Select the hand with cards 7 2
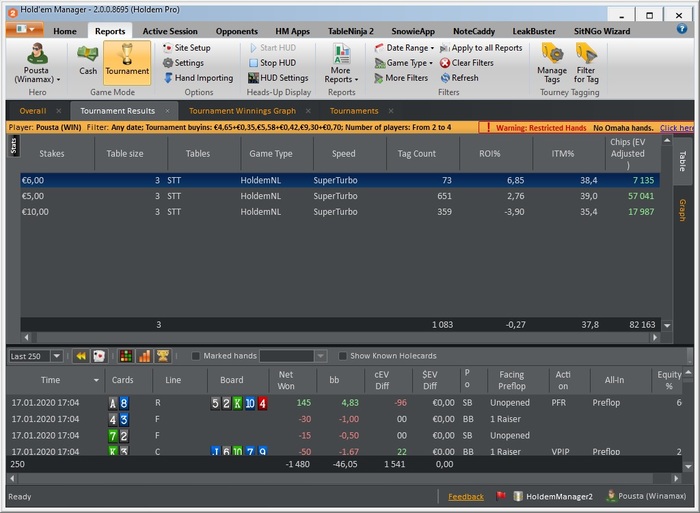Screen dimensions: 700x513 tap(344, 435)
